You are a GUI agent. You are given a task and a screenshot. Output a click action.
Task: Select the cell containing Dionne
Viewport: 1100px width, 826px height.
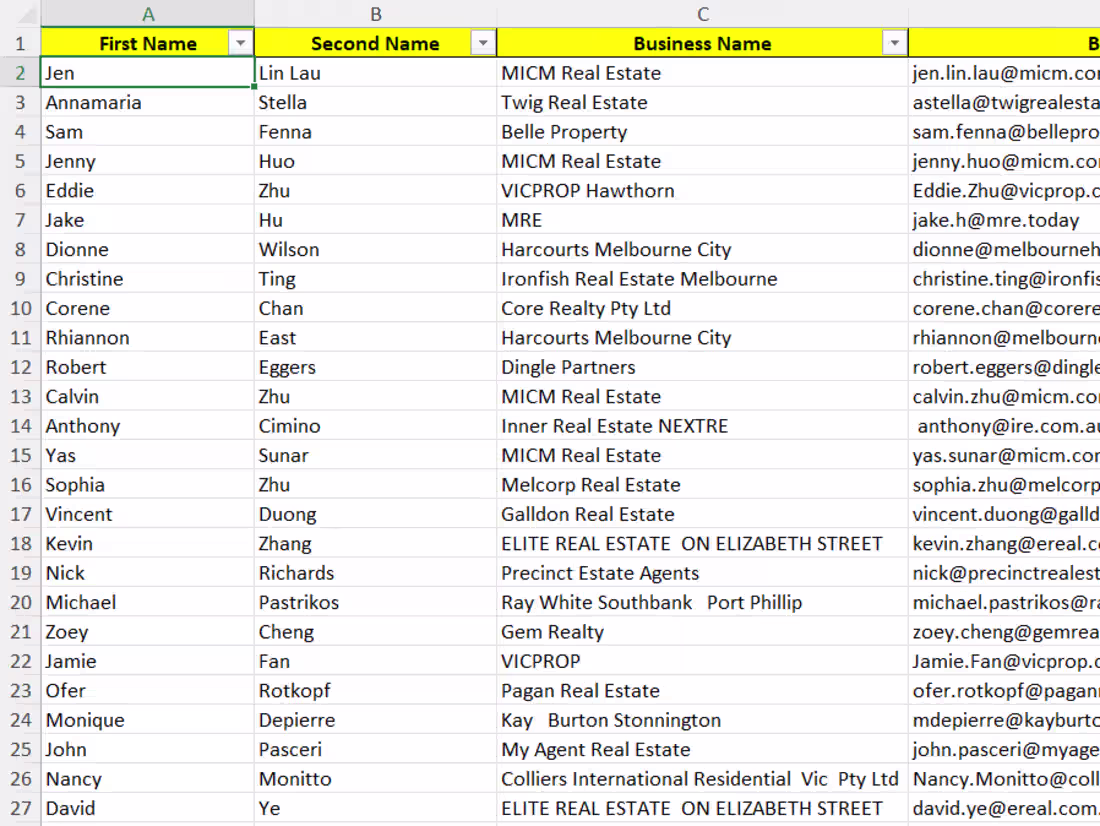[147, 250]
